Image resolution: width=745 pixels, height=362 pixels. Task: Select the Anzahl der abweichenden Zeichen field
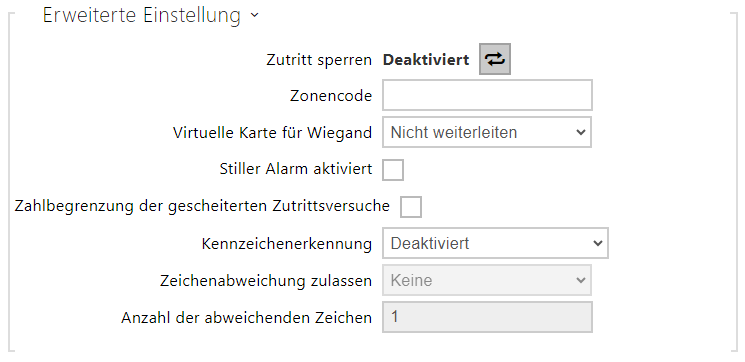[487, 317]
